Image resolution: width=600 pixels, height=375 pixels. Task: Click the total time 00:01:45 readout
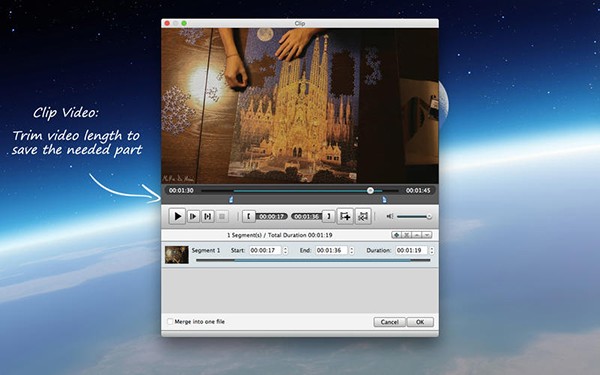(418, 190)
